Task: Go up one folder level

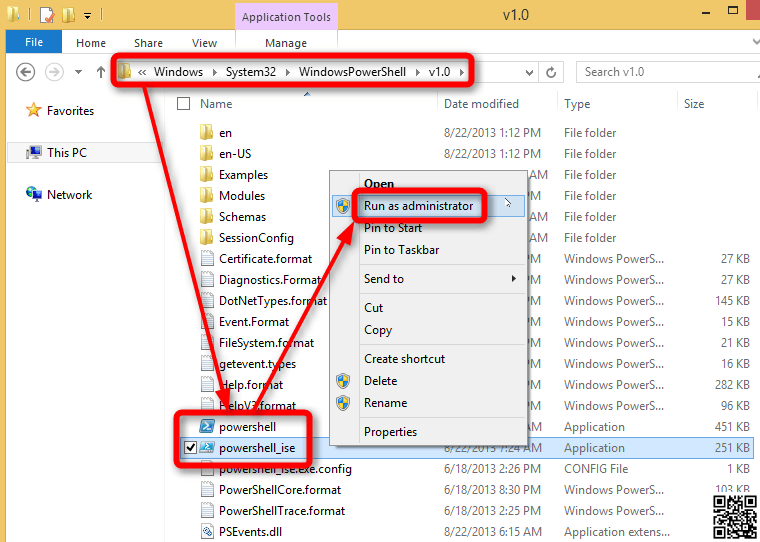Action: (101, 72)
